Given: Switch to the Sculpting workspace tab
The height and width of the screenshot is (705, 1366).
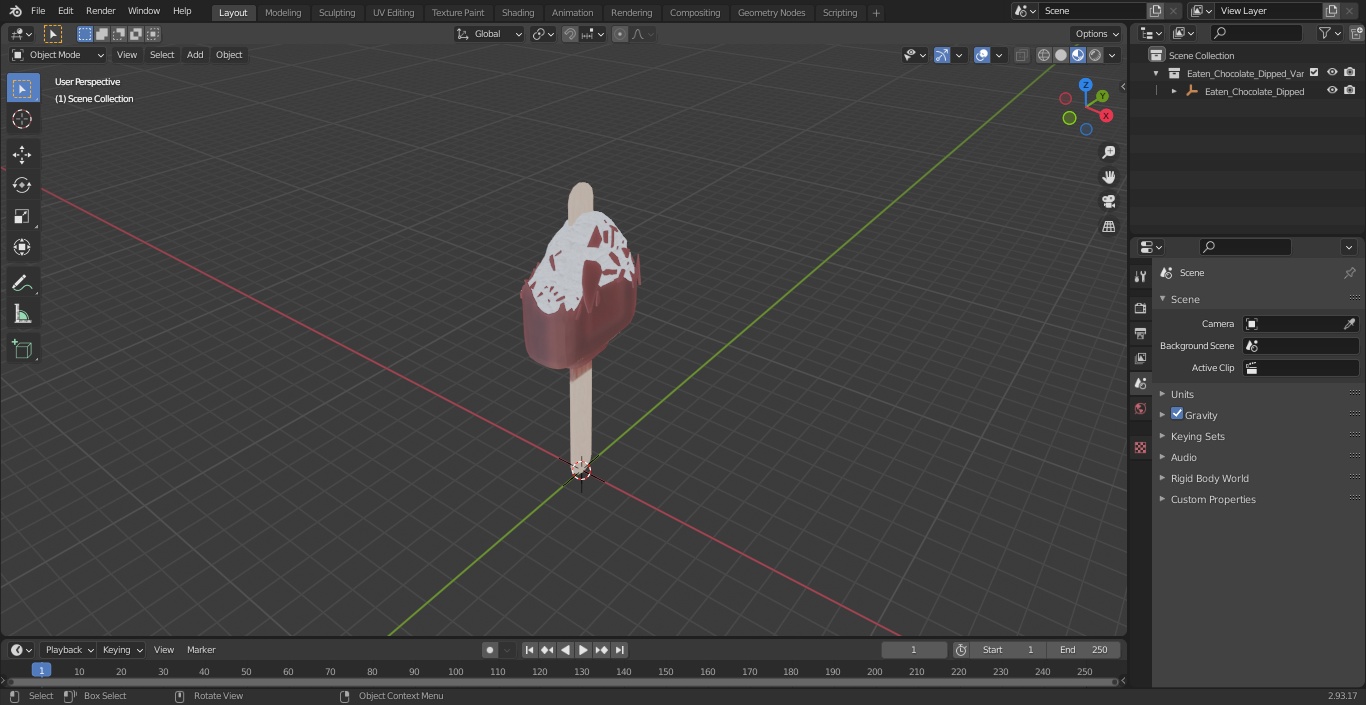Looking at the screenshot, I should tap(337, 12).
